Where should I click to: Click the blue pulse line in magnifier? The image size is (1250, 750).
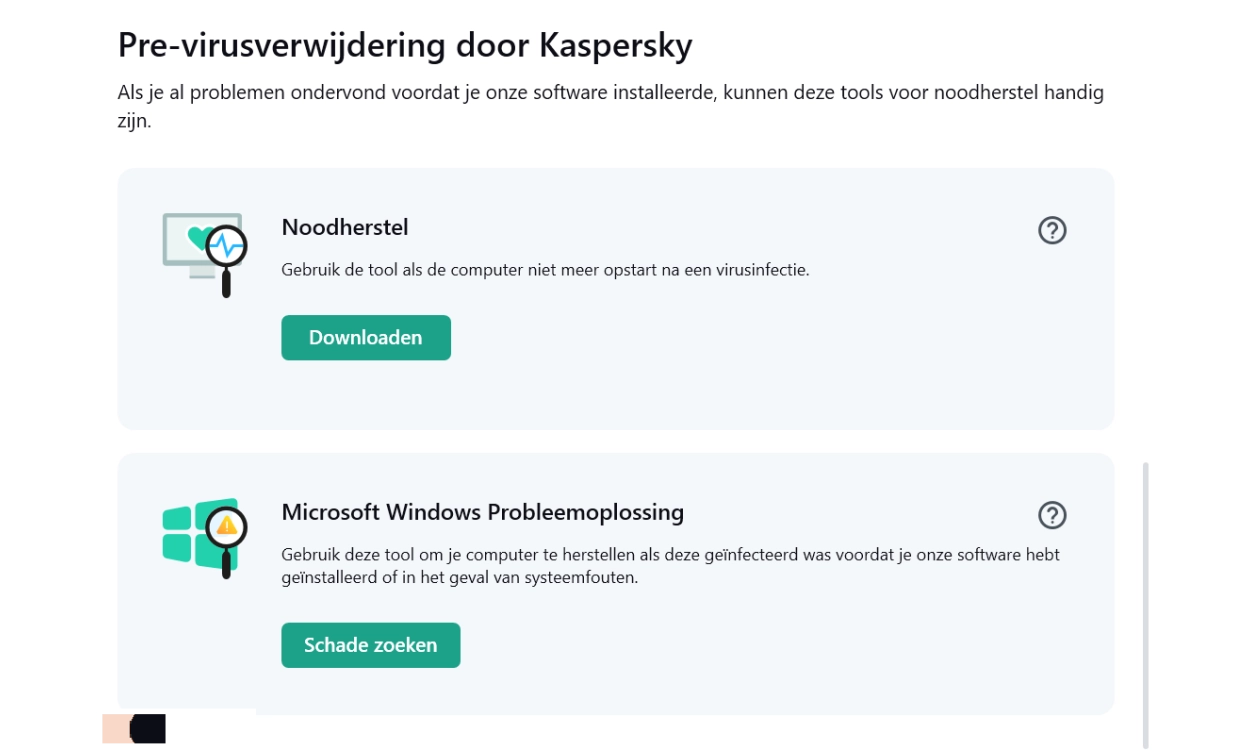click(x=228, y=244)
